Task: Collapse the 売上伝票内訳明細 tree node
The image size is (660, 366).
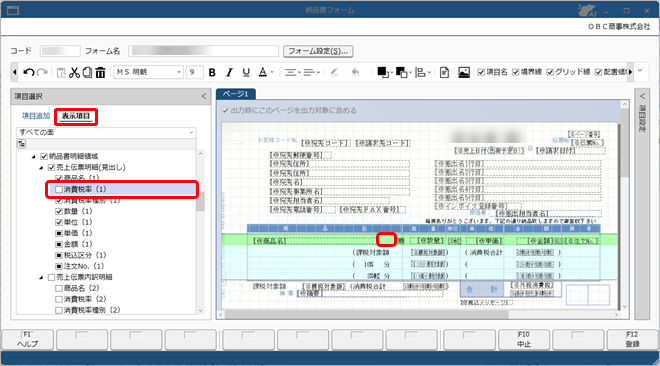Action: pyautogui.click(x=41, y=277)
